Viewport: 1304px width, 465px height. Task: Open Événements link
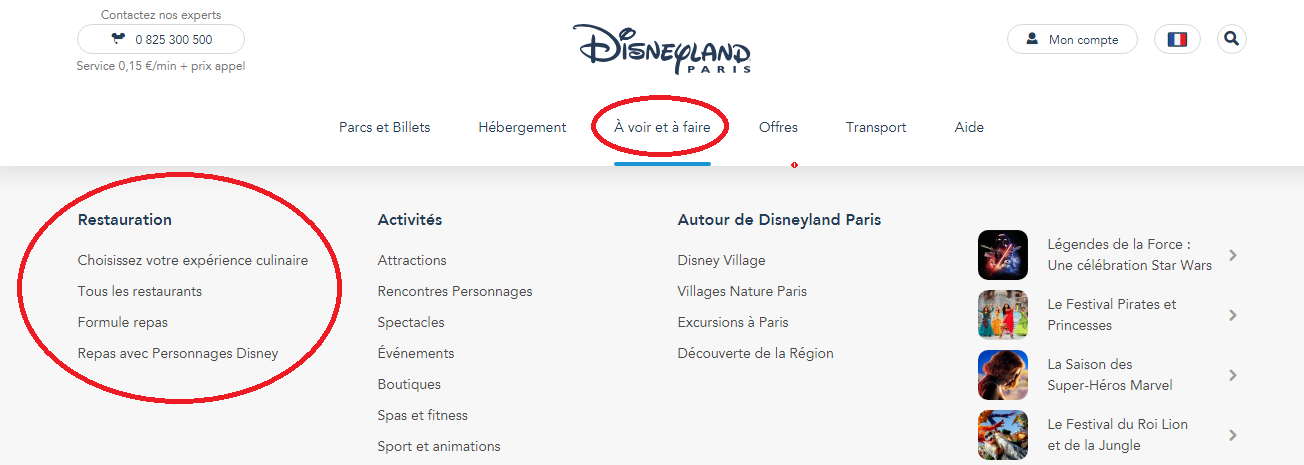click(416, 353)
